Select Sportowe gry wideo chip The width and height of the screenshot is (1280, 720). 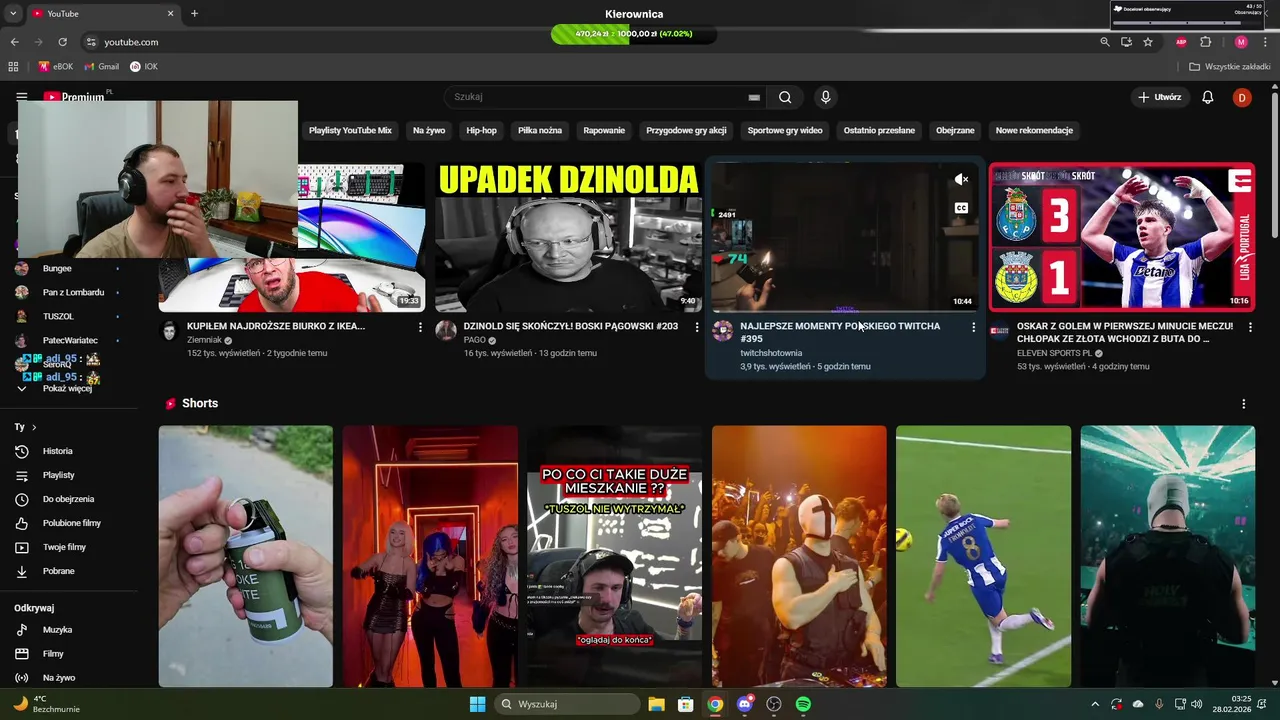785,130
